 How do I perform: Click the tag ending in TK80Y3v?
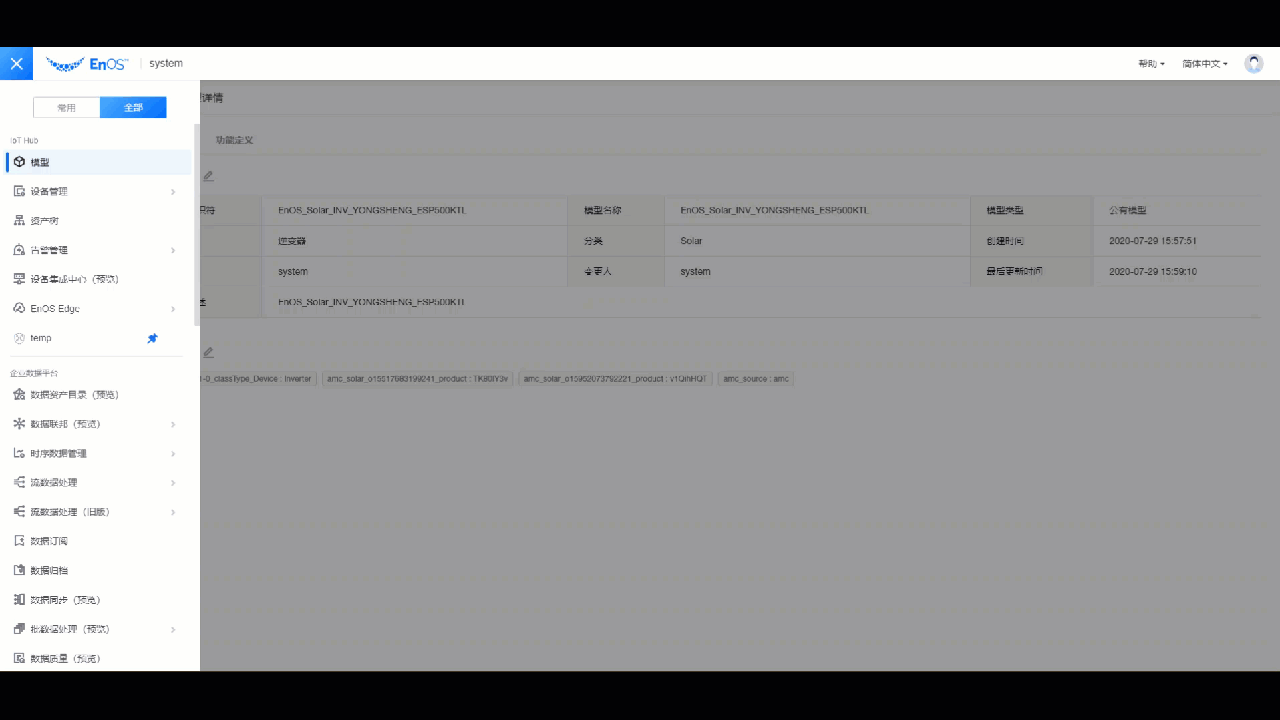tap(418, 379)
